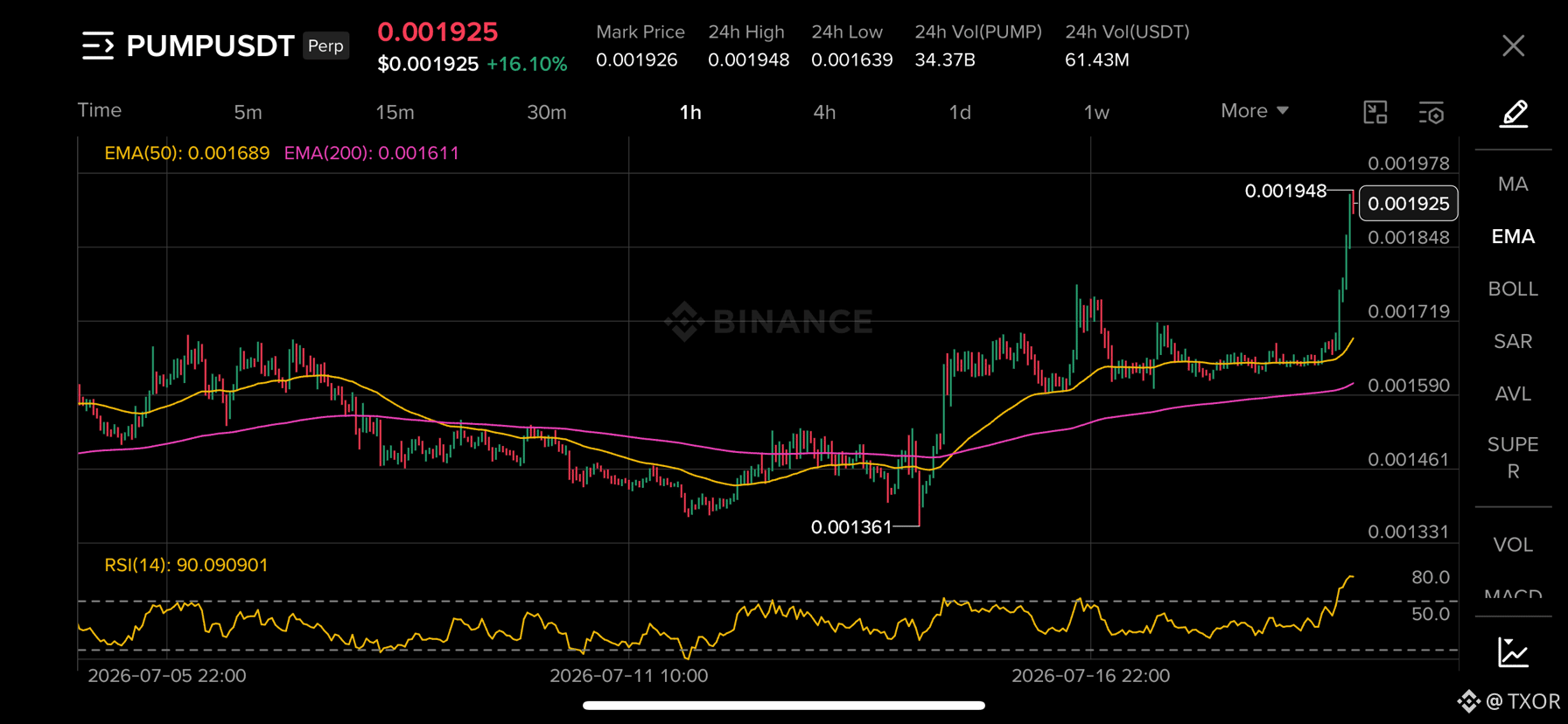Image resolution: width=1568 pixels, height=724 pixels.
Task: Tap the 0.001948 high price marker
Action: [x=1285, y=191]
